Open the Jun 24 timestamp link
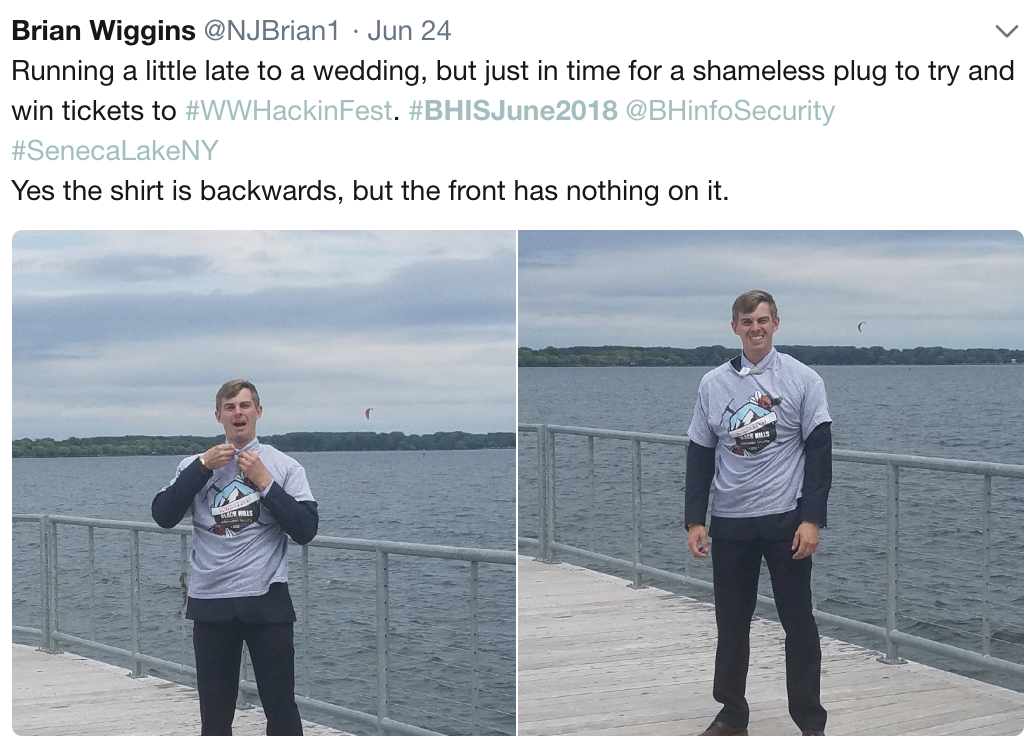The height and width of the screenshot is (754, 1034). click(x=409, y=30)
